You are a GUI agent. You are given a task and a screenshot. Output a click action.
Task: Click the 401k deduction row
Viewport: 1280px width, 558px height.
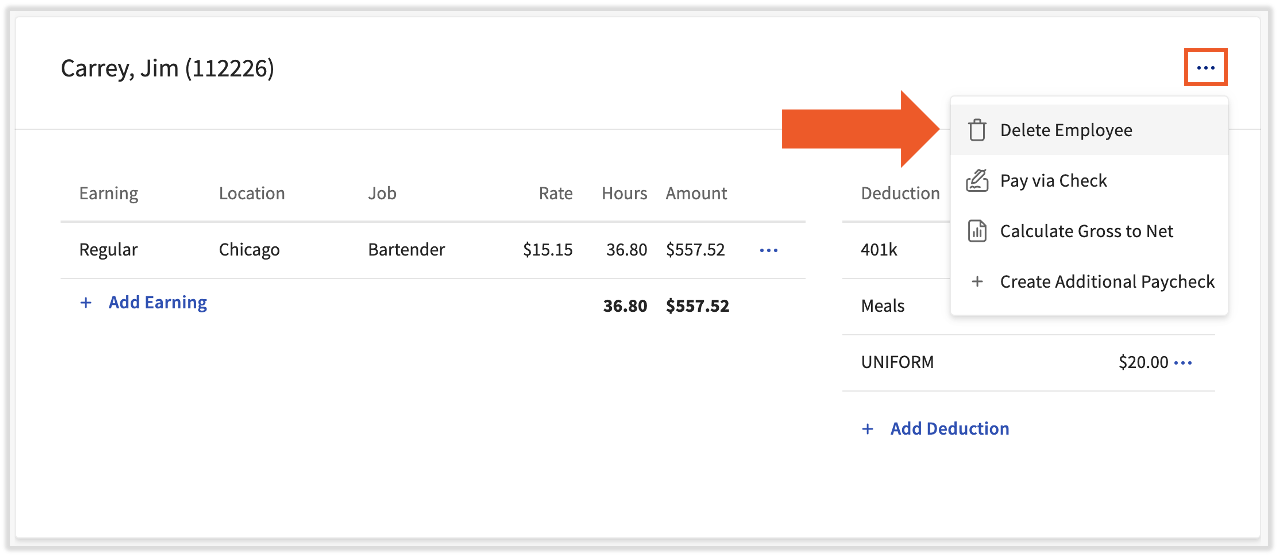pyautogui.click(x=879, y=250)
